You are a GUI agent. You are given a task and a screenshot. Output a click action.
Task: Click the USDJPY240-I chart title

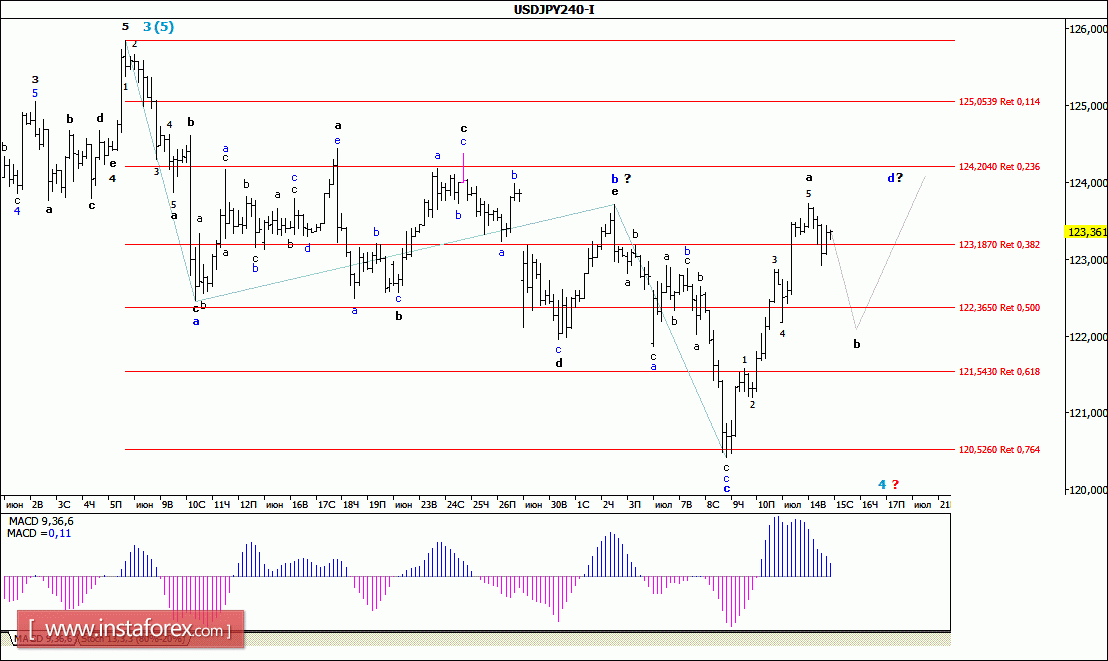(554, 9)
